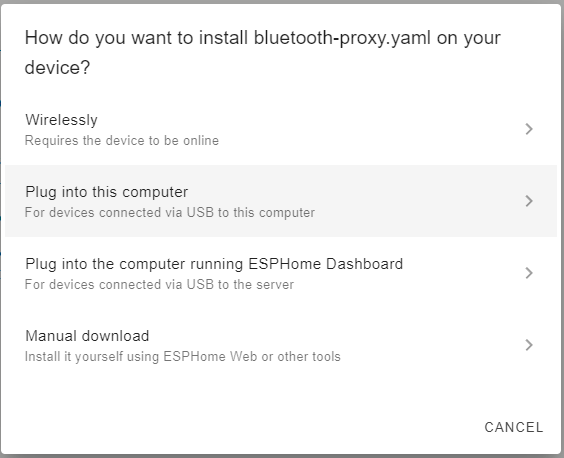Screen dimensions: 564x458
Task: Click the highlighted Plug into this computer row
Action: pos(281,201)
